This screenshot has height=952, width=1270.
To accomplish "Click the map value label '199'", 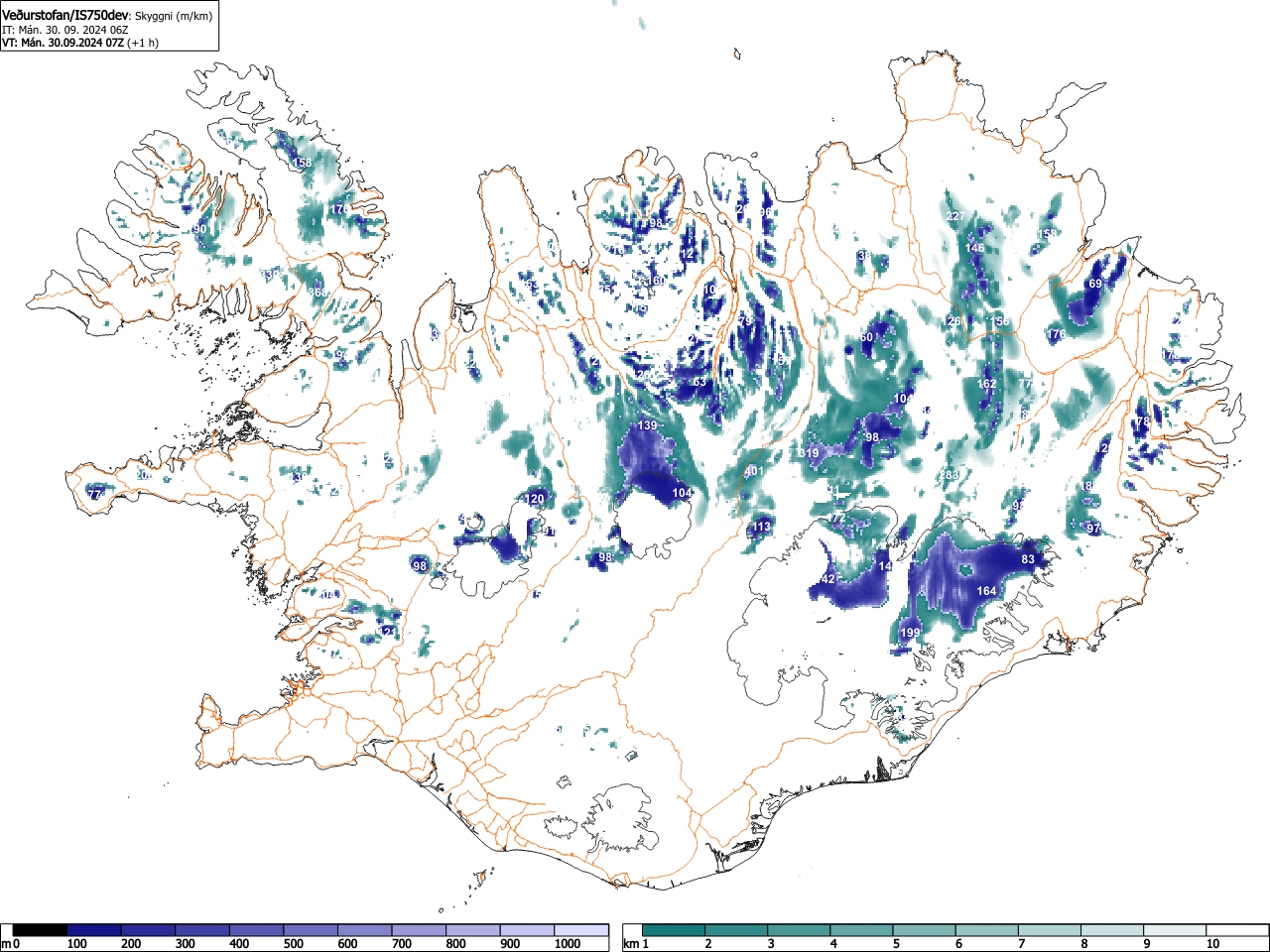I will coord(911,633).
